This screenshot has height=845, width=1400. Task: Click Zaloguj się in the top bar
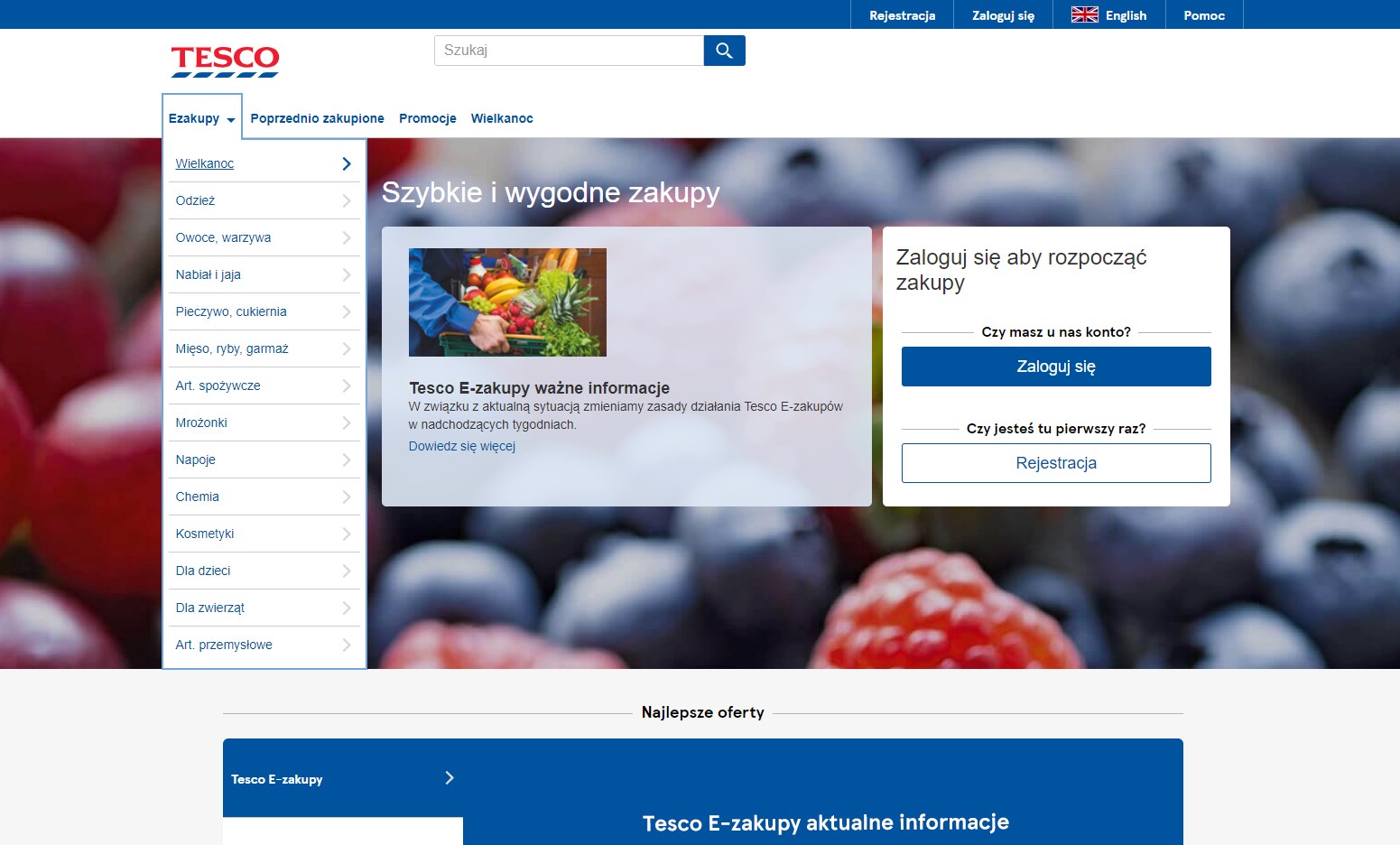(x=1003, y=15)
